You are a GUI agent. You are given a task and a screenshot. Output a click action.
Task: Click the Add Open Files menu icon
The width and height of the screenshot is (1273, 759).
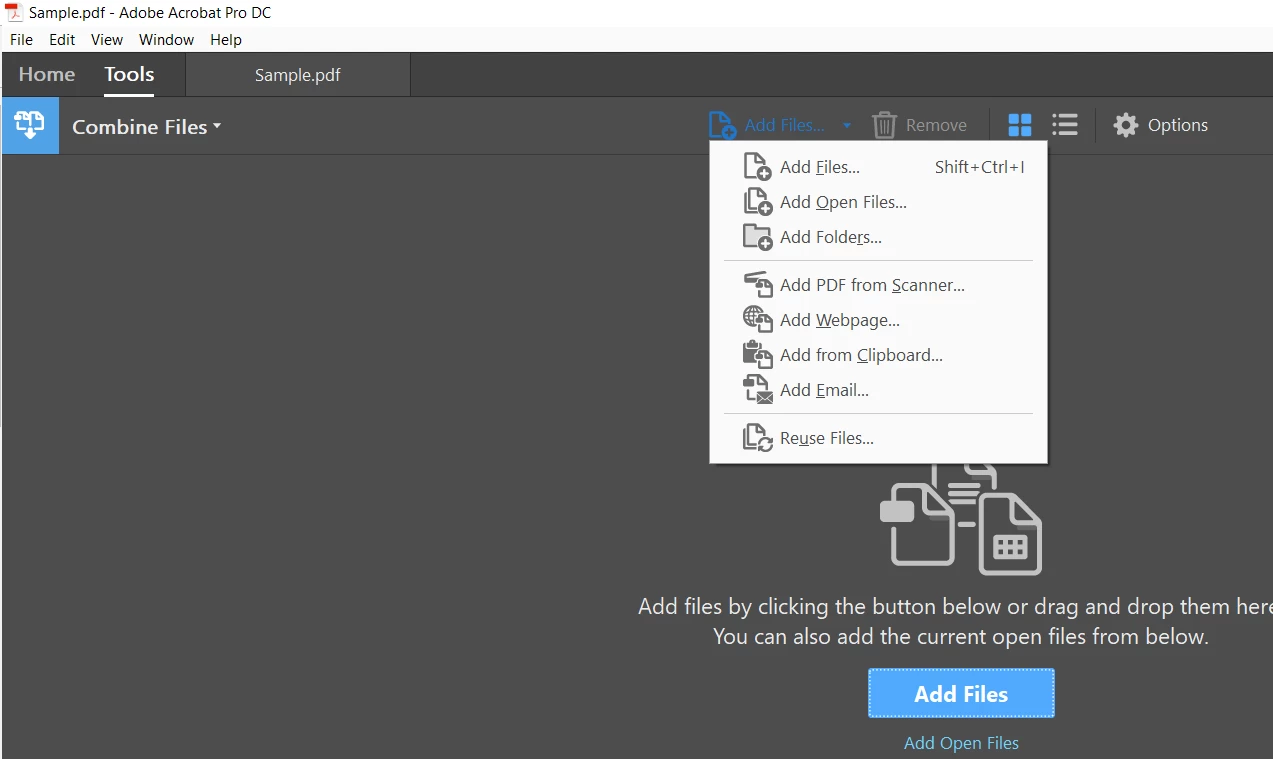point(757,202)
